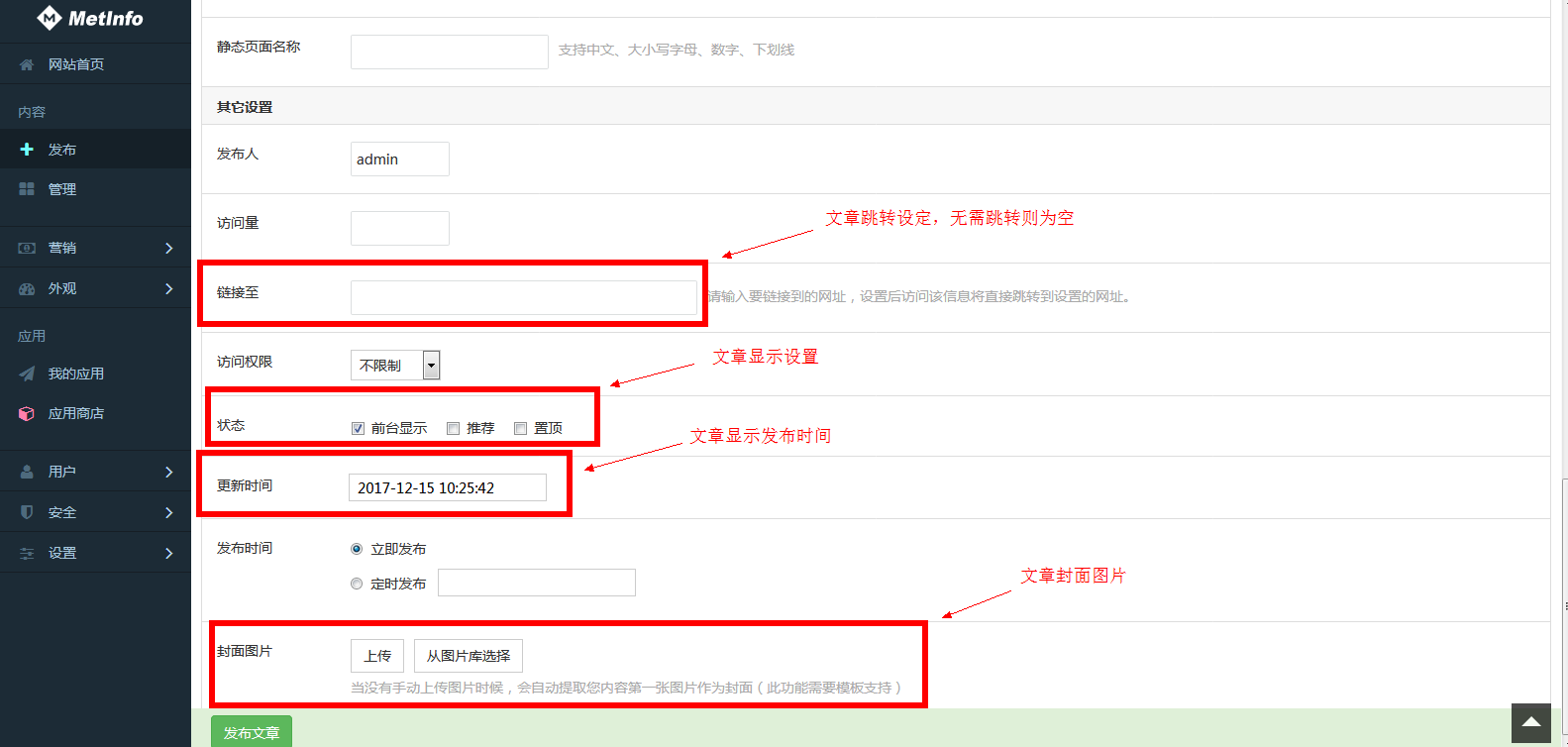Viewport: 1568px width, 747px height.
Task: Click the money icon beside 营销
Action: (27, 248)
